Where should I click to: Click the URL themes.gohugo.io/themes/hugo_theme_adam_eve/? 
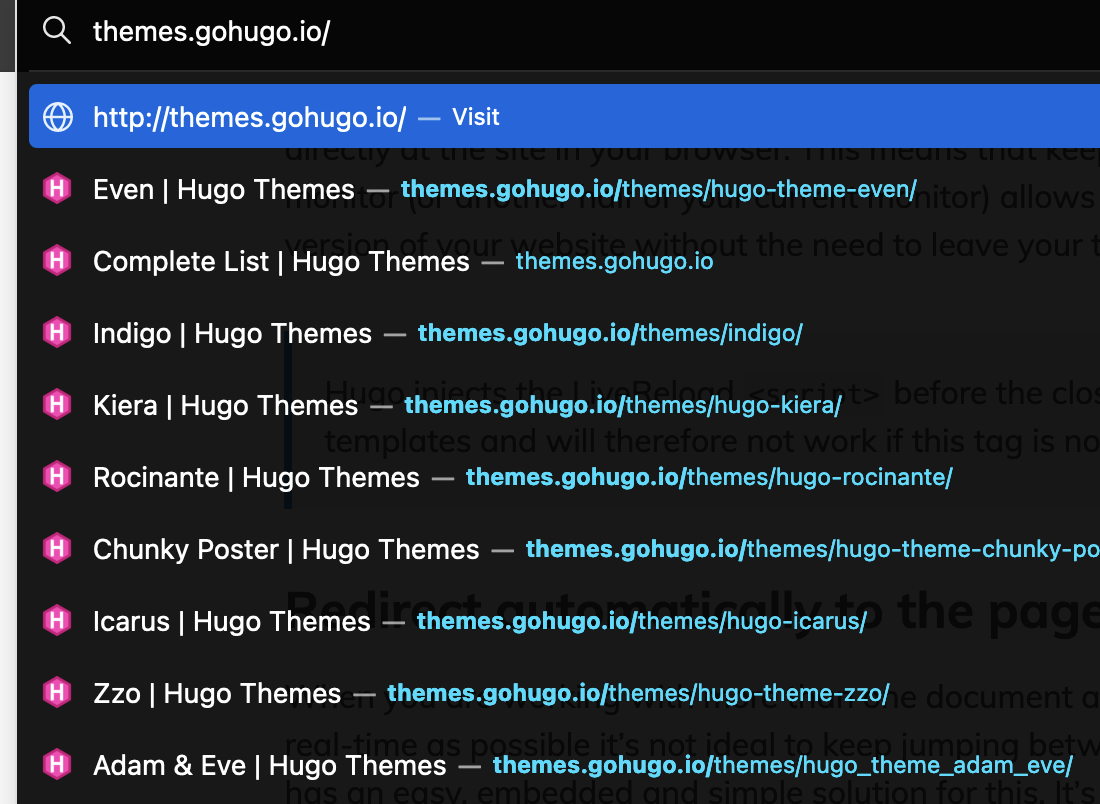point(783,765)
